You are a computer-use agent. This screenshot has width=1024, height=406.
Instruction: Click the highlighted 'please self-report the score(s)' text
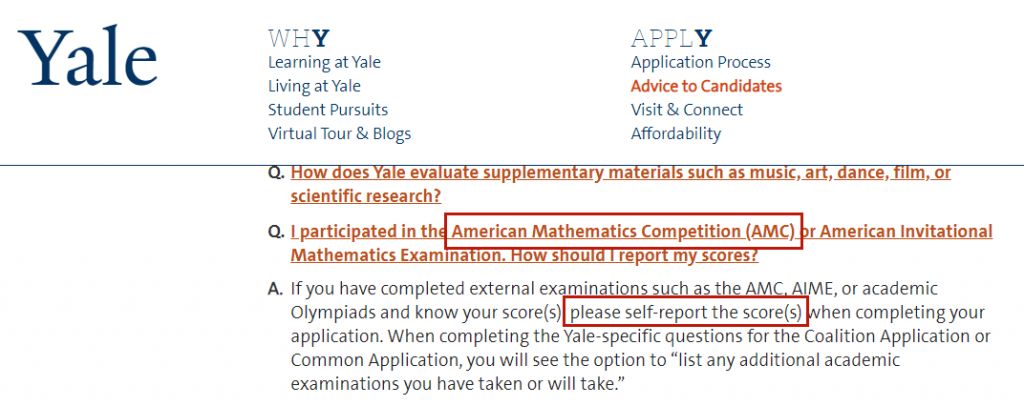click(686, 312)
